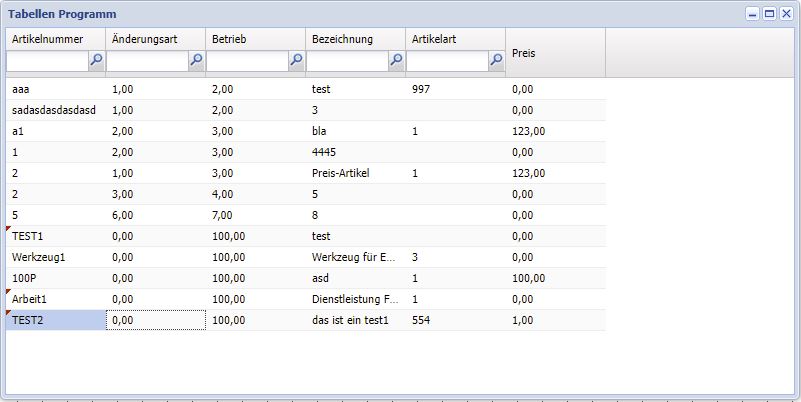Screen dimensions: 801x402
Task: Click the Preis-Artikel description cell
Action: click(x=355, y=173)
